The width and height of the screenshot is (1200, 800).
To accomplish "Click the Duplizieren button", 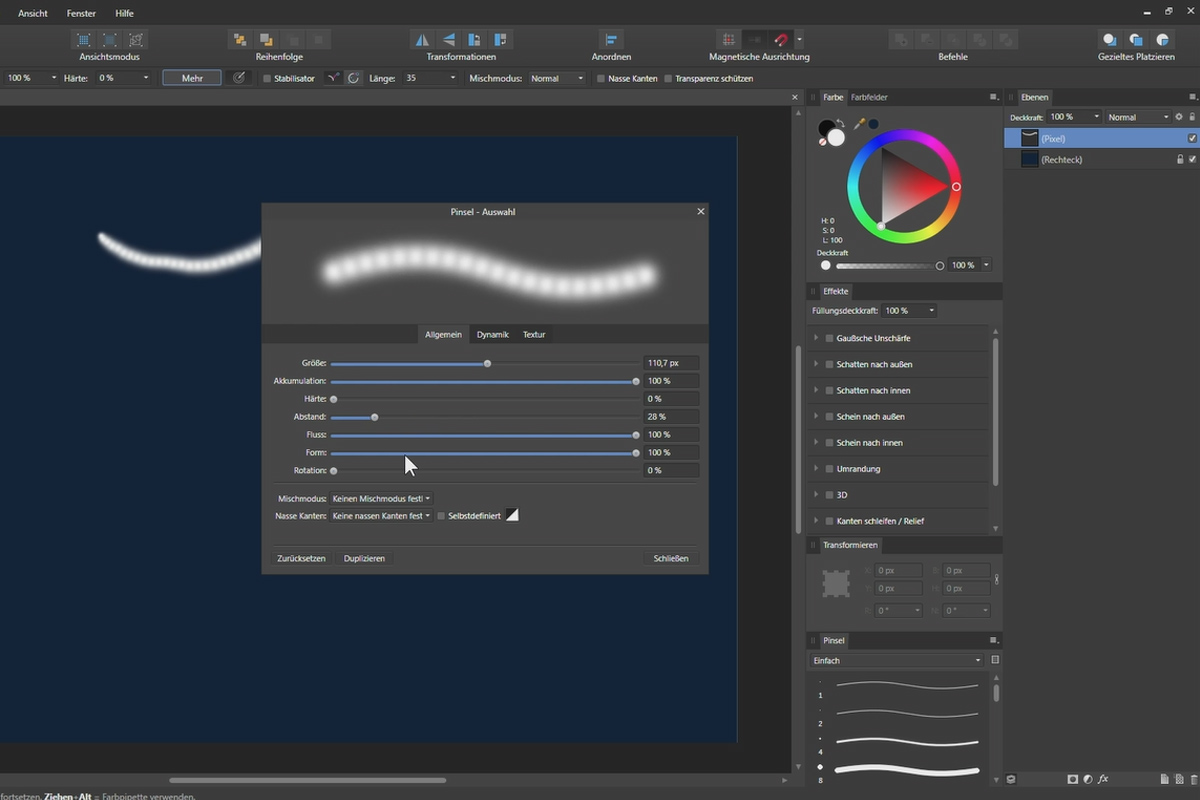I will [364, 558].
